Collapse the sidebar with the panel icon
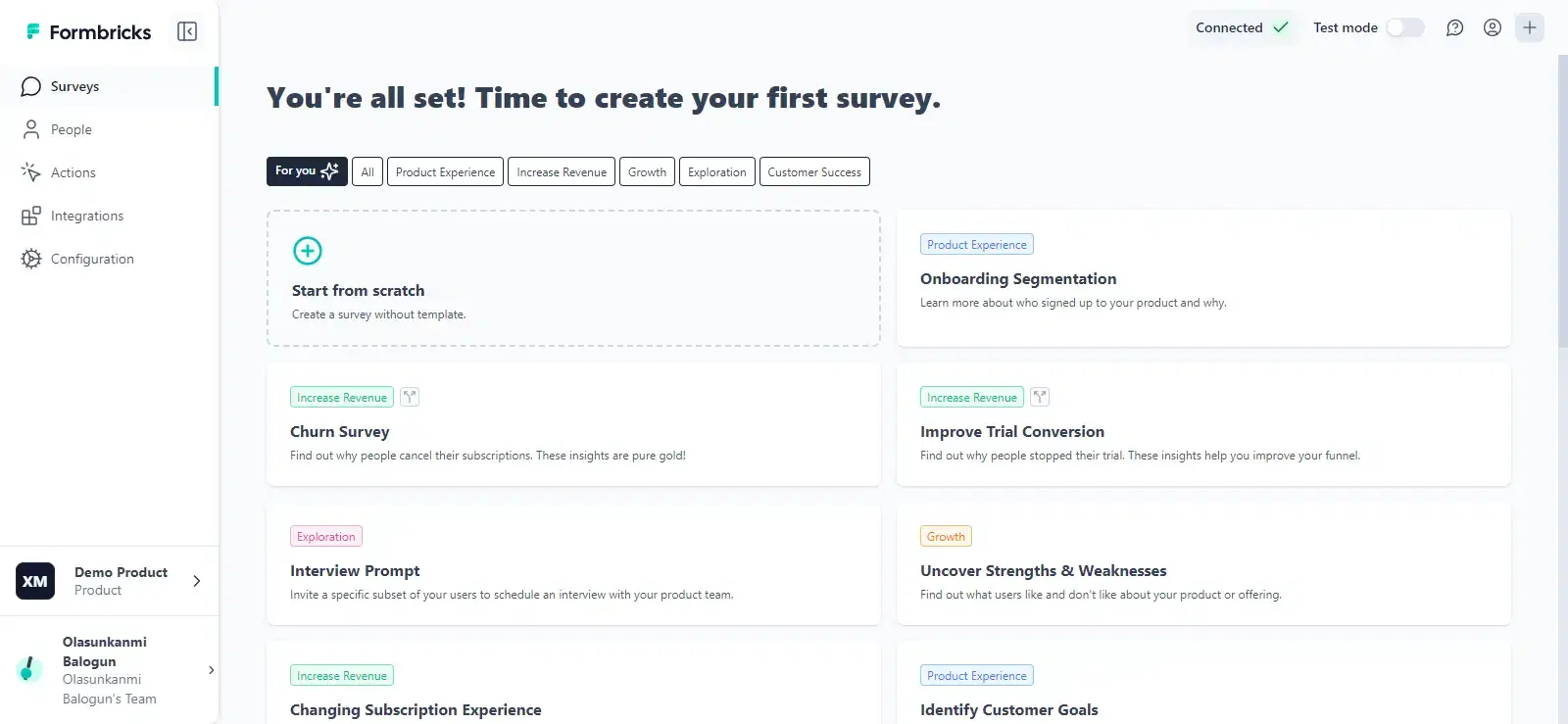 (x=187, y=32)
